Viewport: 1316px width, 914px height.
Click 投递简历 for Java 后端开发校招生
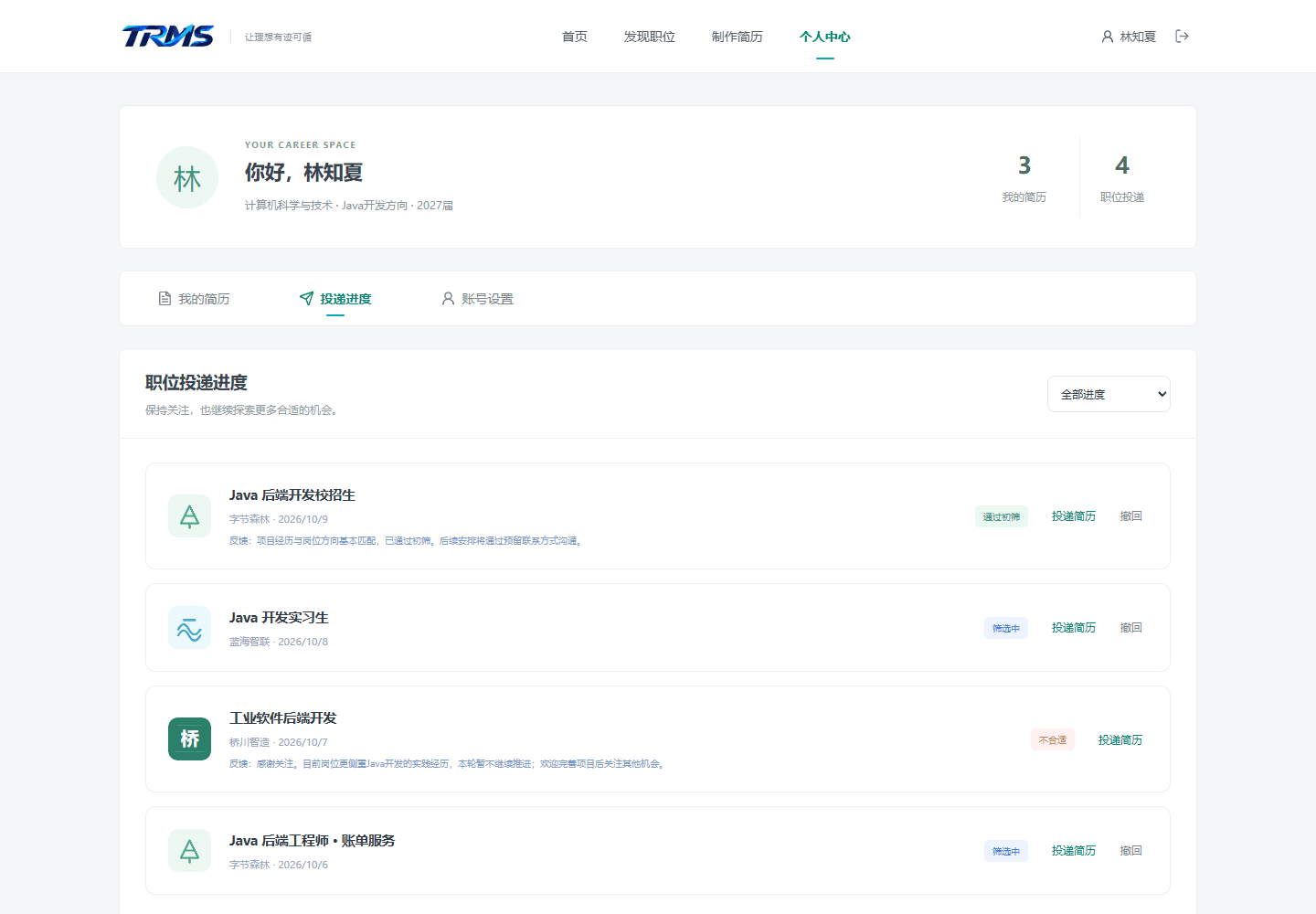click(x=1074, y=516)
